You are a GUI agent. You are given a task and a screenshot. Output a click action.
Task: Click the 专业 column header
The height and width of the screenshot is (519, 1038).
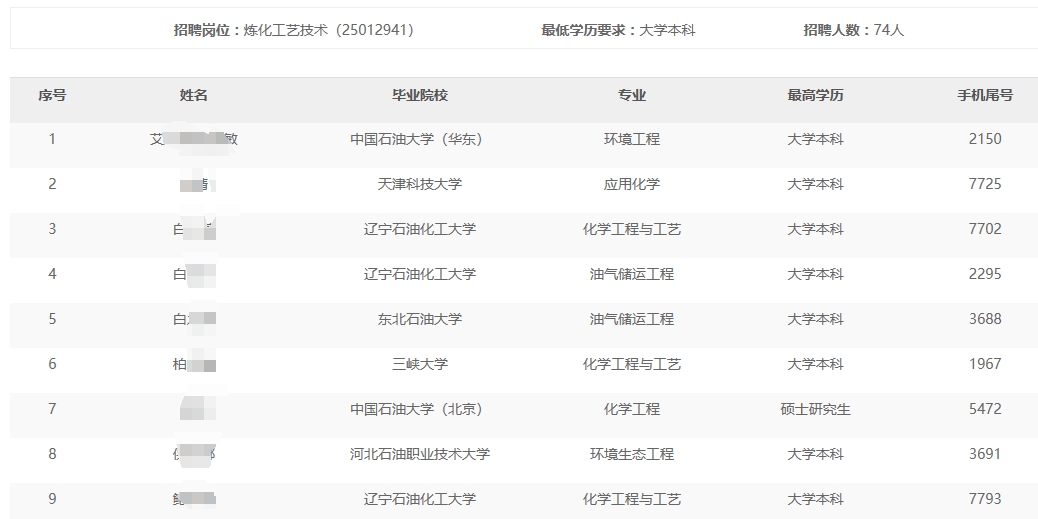point(632,95)
